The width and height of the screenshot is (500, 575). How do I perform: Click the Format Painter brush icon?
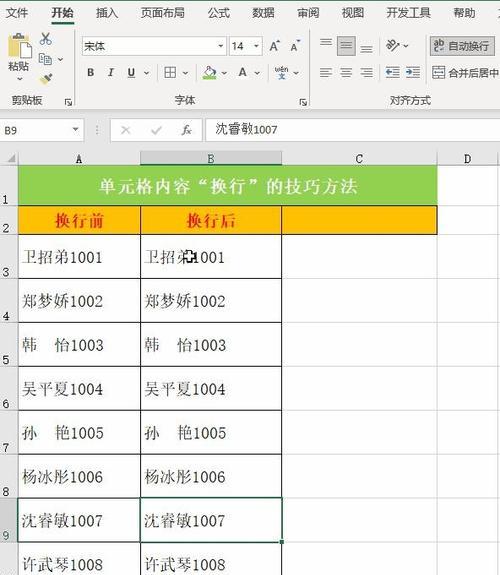pyautogui.click(x=46, y=78)
